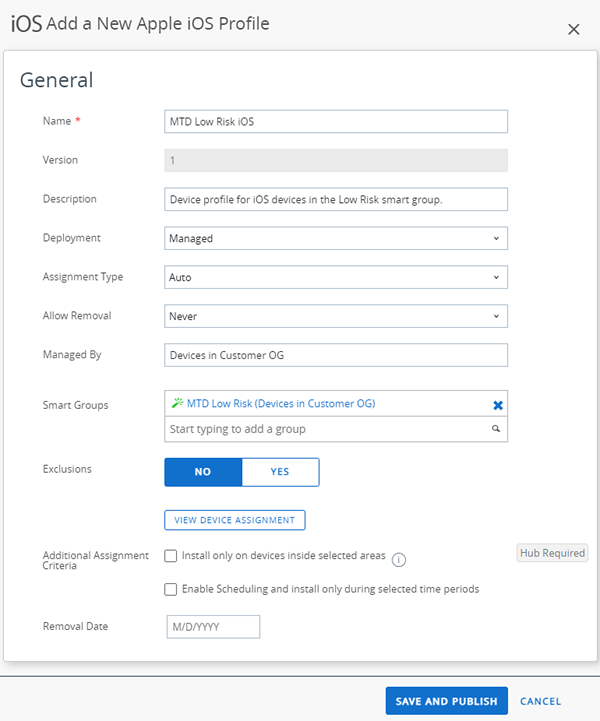
Task: Click the 'Additional Assignment Criteria' label
Action: pos(96,561)
